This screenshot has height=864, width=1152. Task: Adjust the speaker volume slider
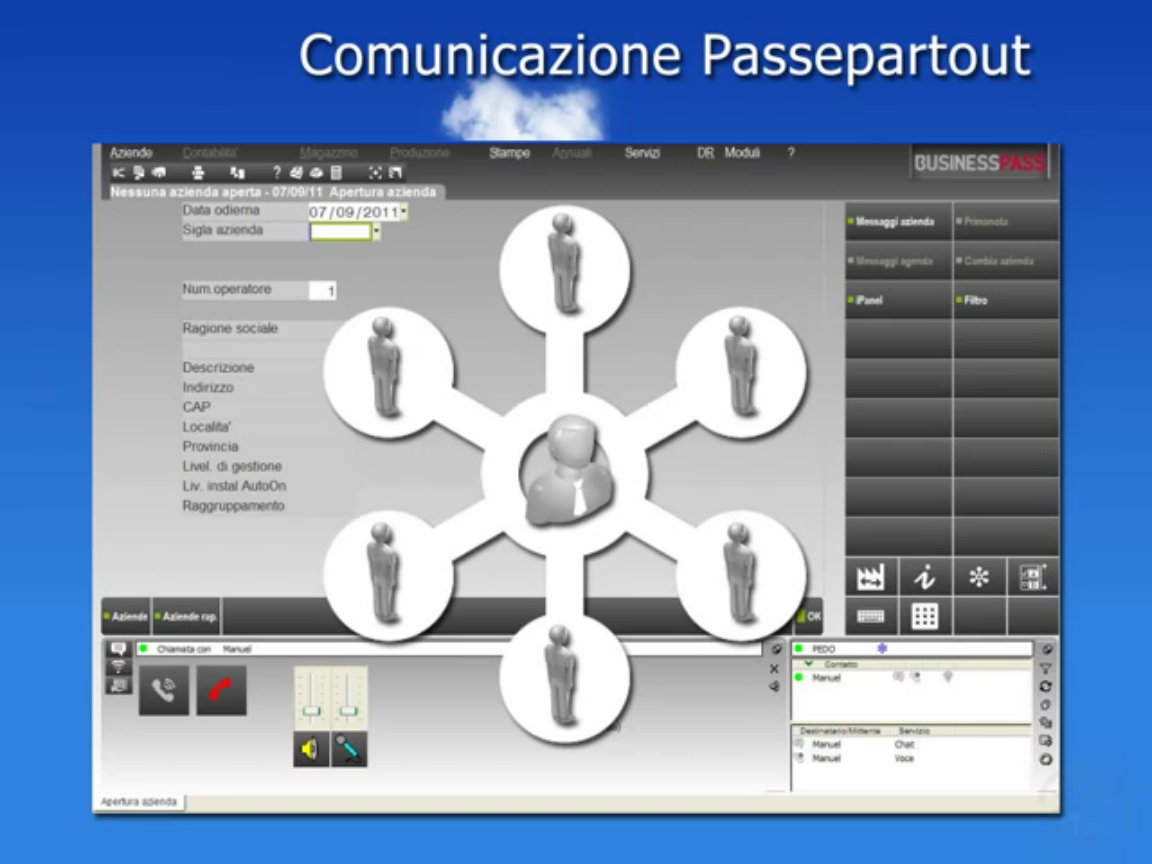coord(311,711)
